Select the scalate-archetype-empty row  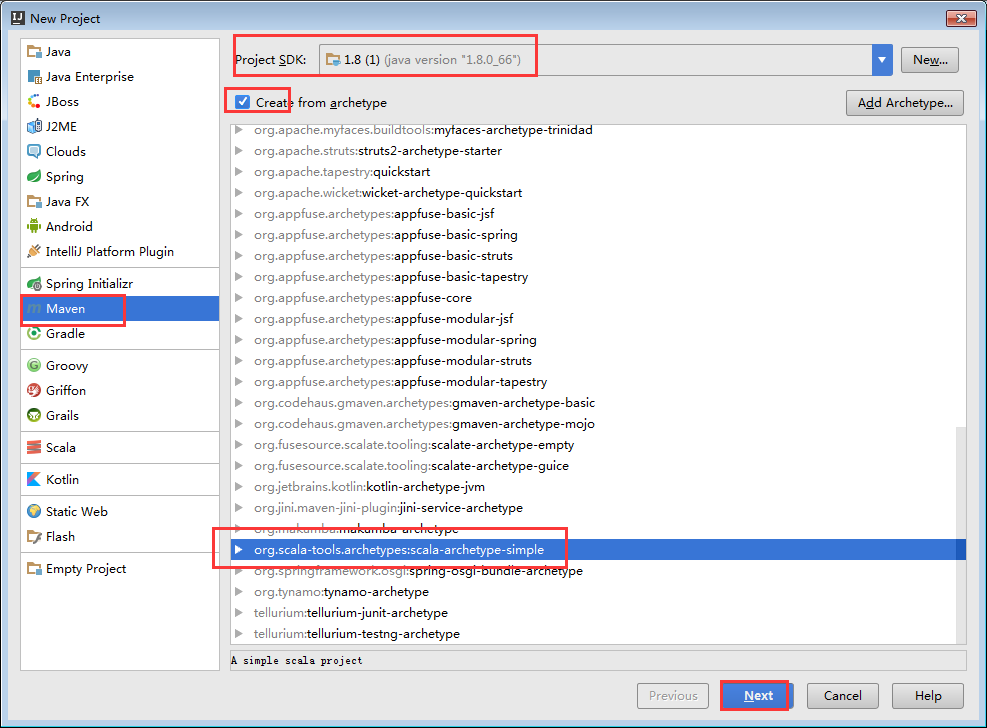pos(598,445)
